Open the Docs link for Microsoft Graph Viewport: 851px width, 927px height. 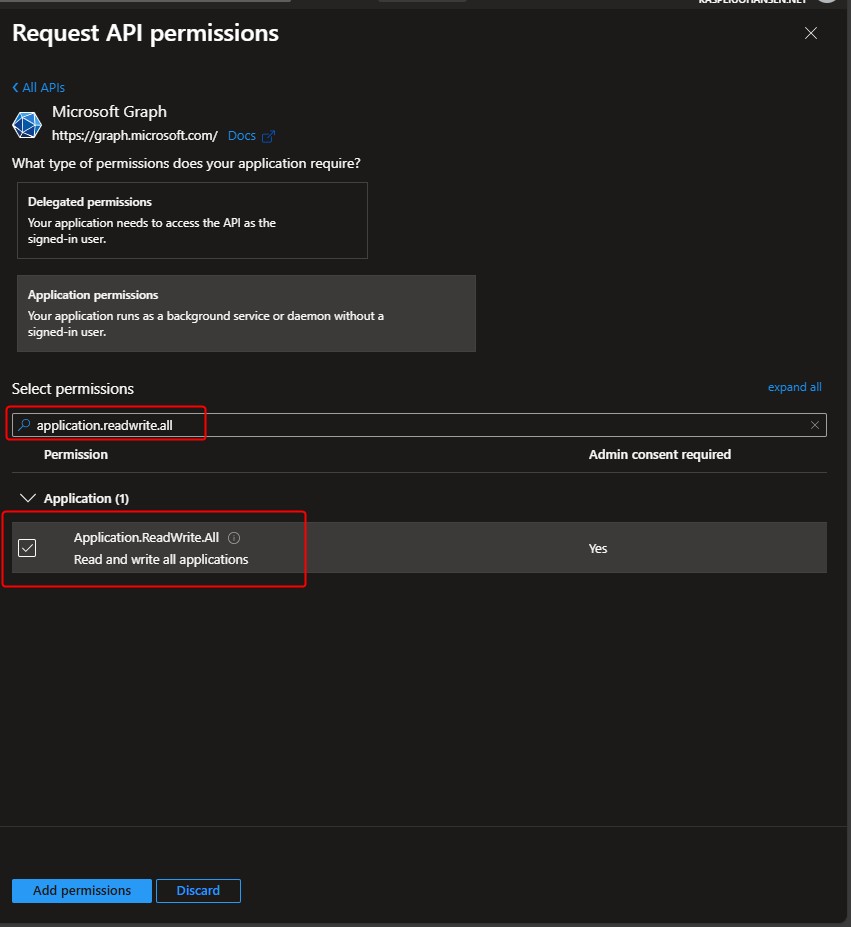[241, 136]
